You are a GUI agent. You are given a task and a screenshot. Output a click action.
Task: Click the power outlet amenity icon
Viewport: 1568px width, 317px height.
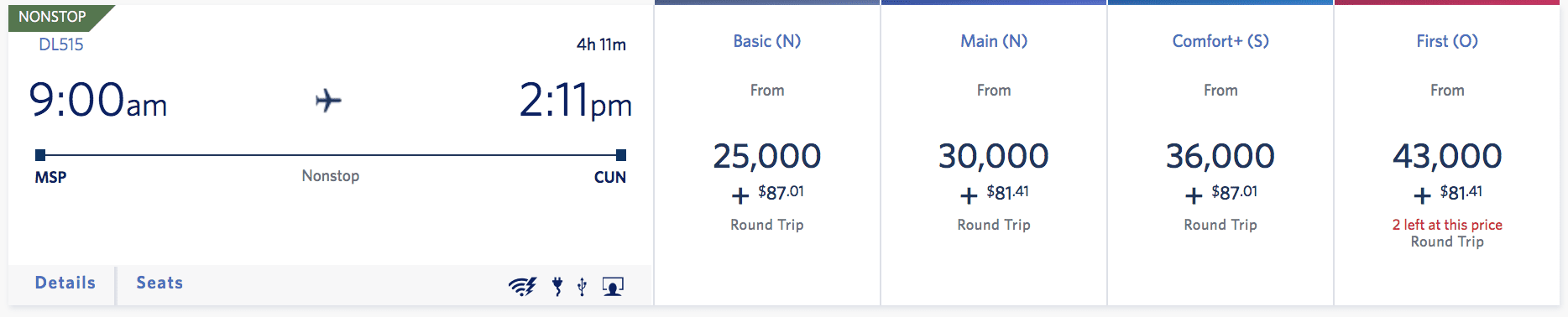557,287
